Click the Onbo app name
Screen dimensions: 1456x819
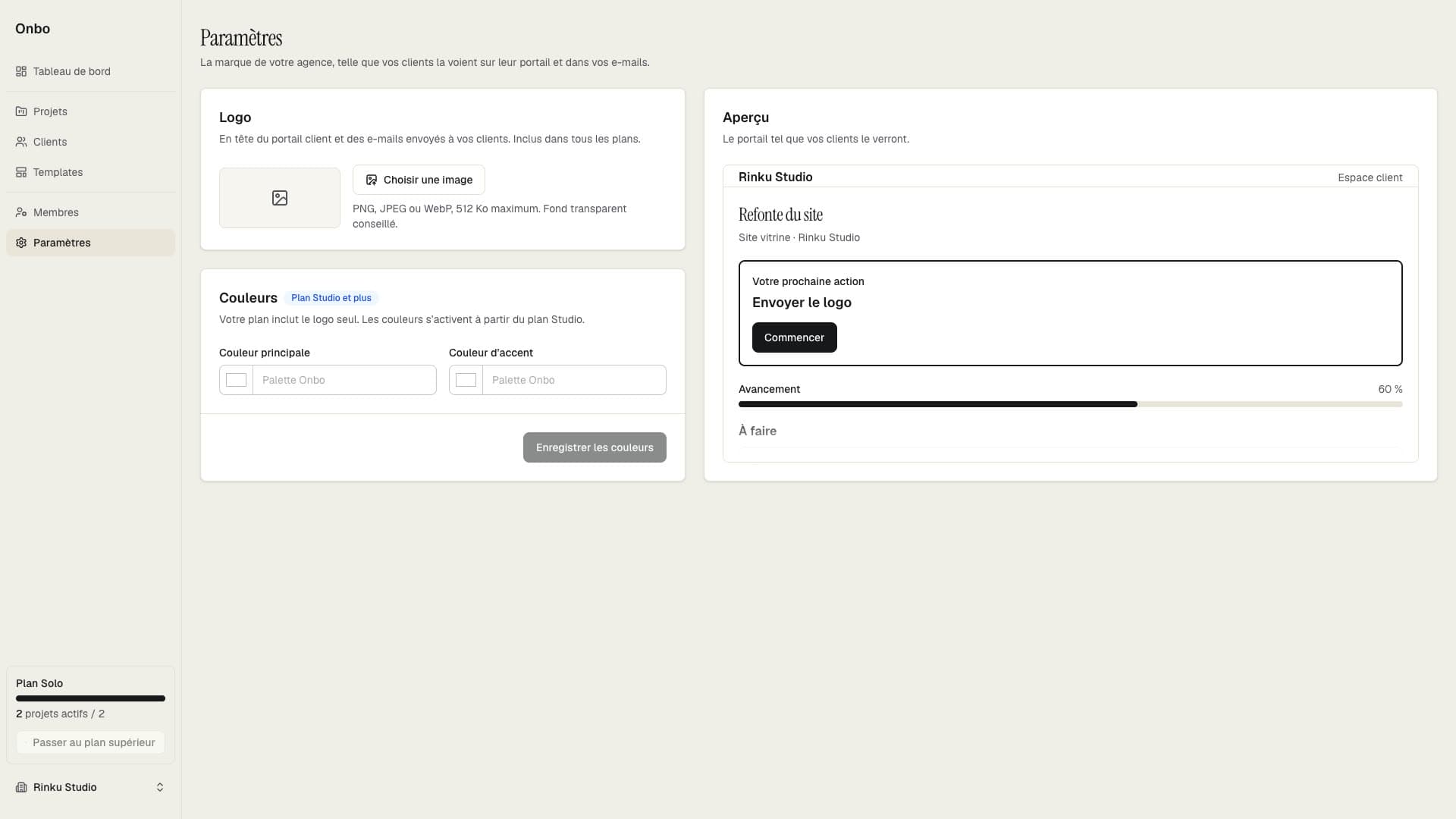tap(33, 29)
